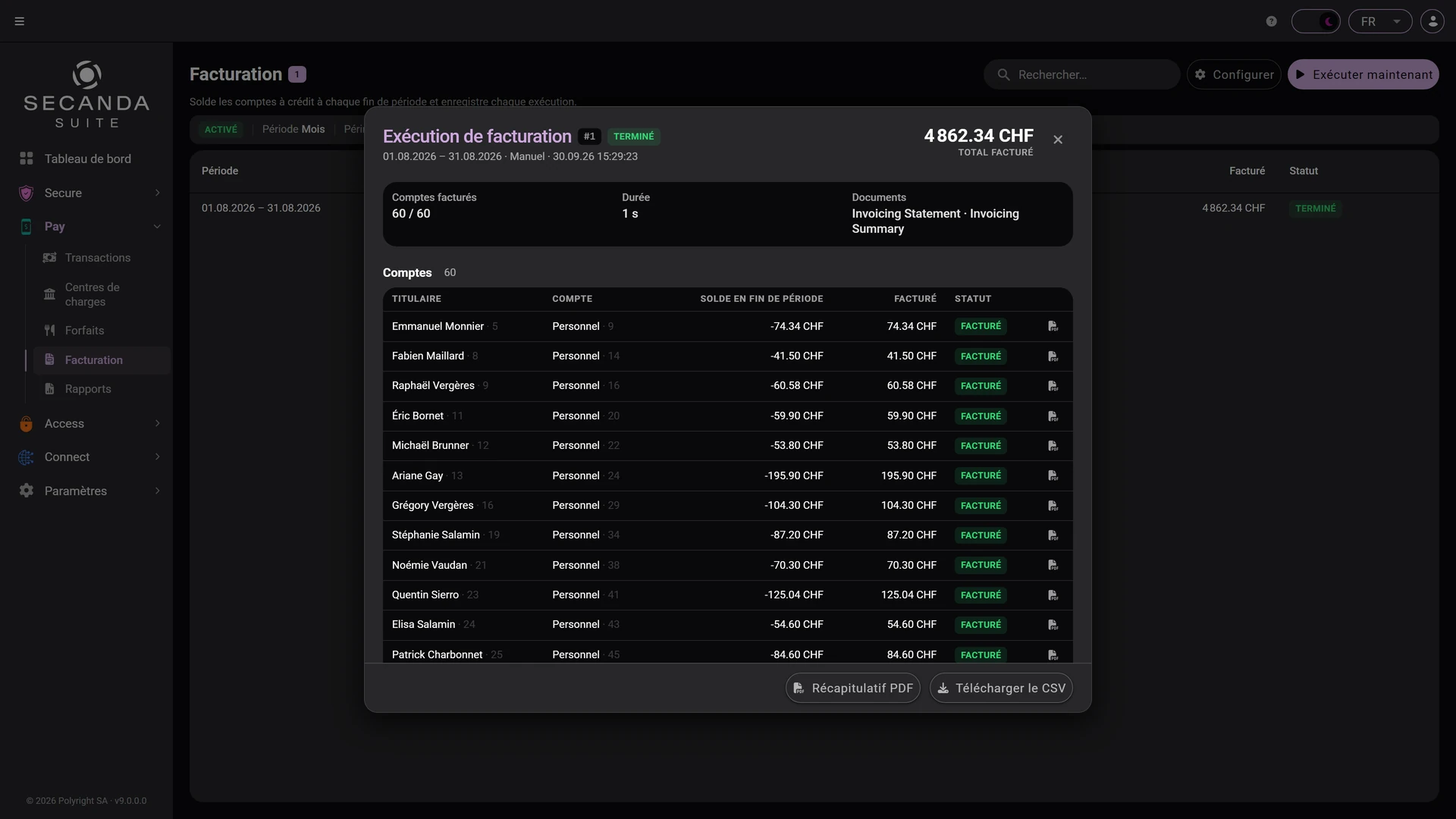Expand the Connect menu section
This screenshot has height=819, width=1456.
tap(89, 457)
